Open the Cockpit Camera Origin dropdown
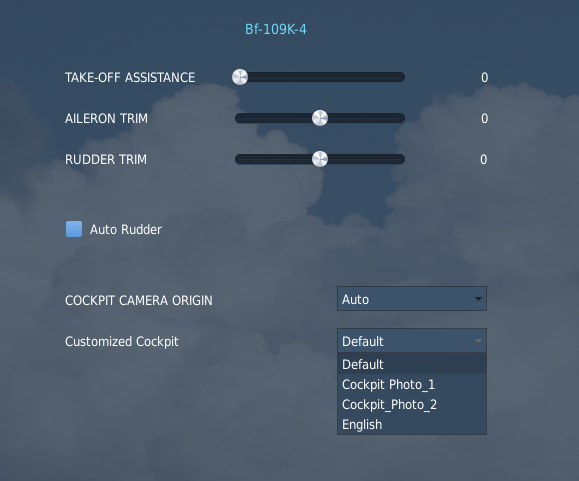Viewport: 579px width, 481px height. tap(412, 299)
